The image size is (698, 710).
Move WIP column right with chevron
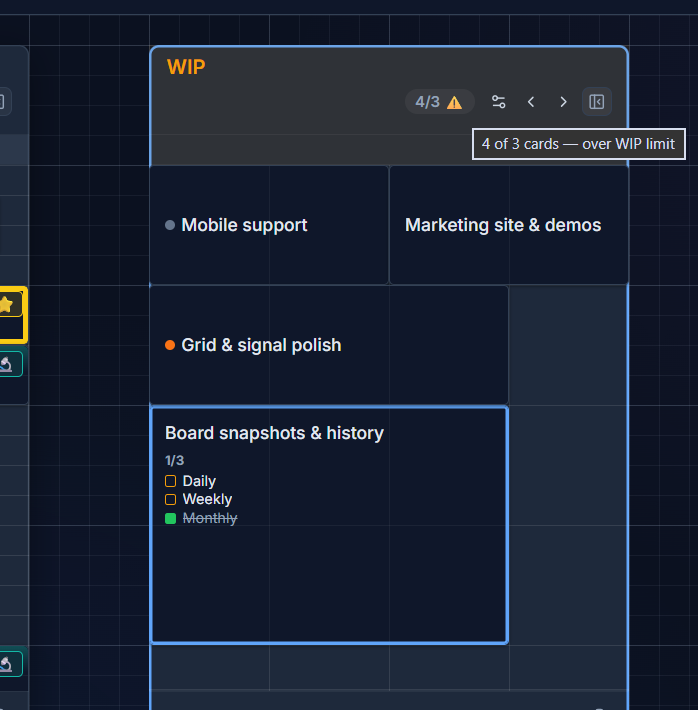[x=563, y=102]
